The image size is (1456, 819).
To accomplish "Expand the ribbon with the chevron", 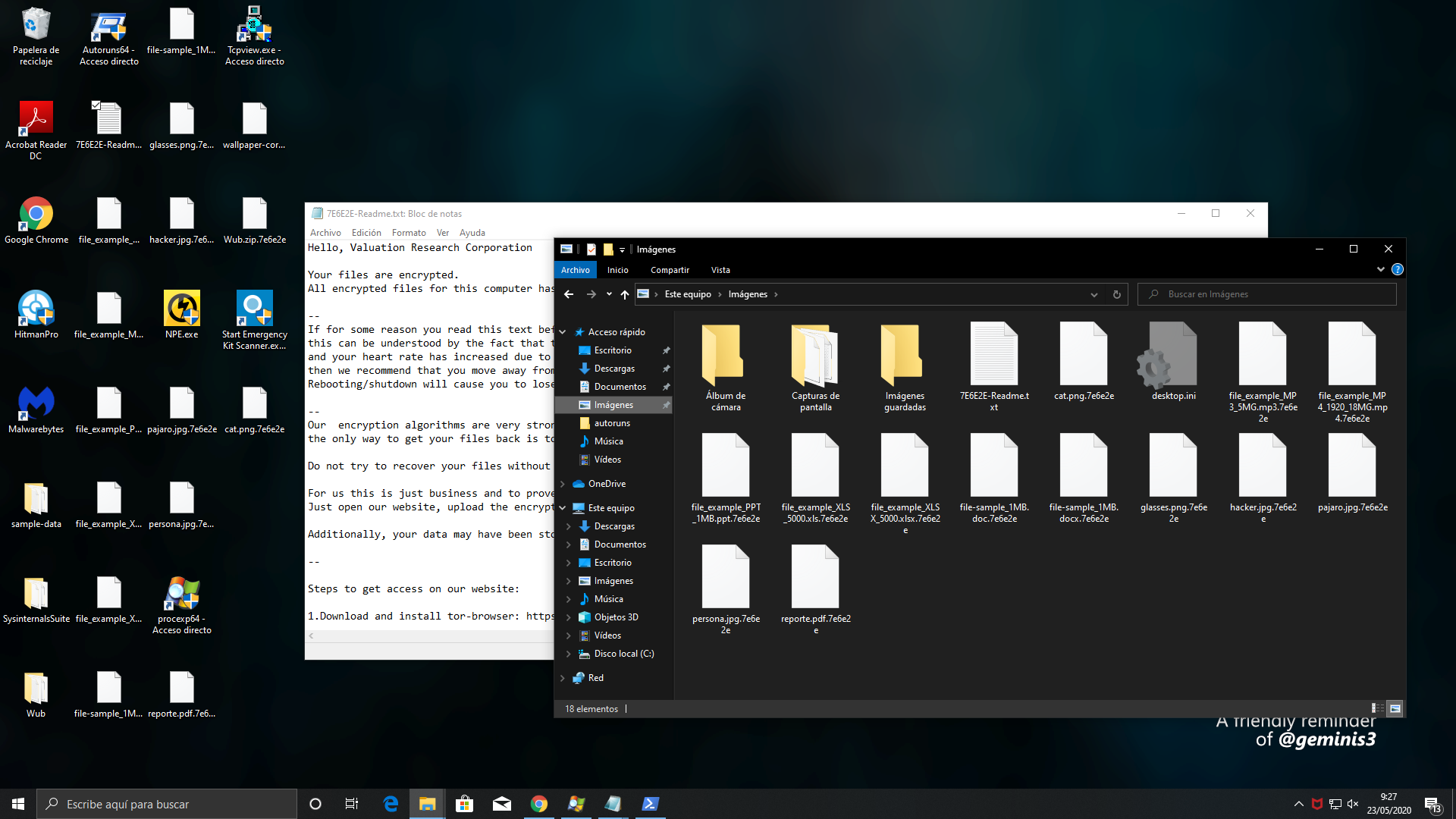I will click(x=1380, y=269).
